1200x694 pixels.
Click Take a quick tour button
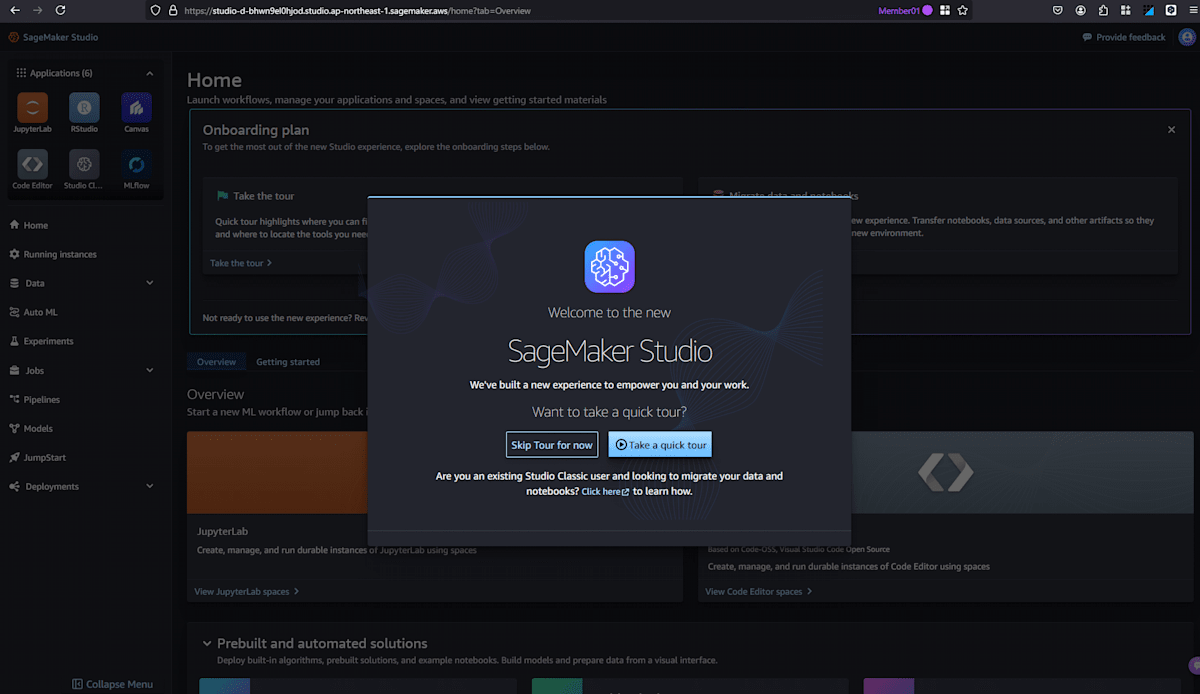coord(660,445)
